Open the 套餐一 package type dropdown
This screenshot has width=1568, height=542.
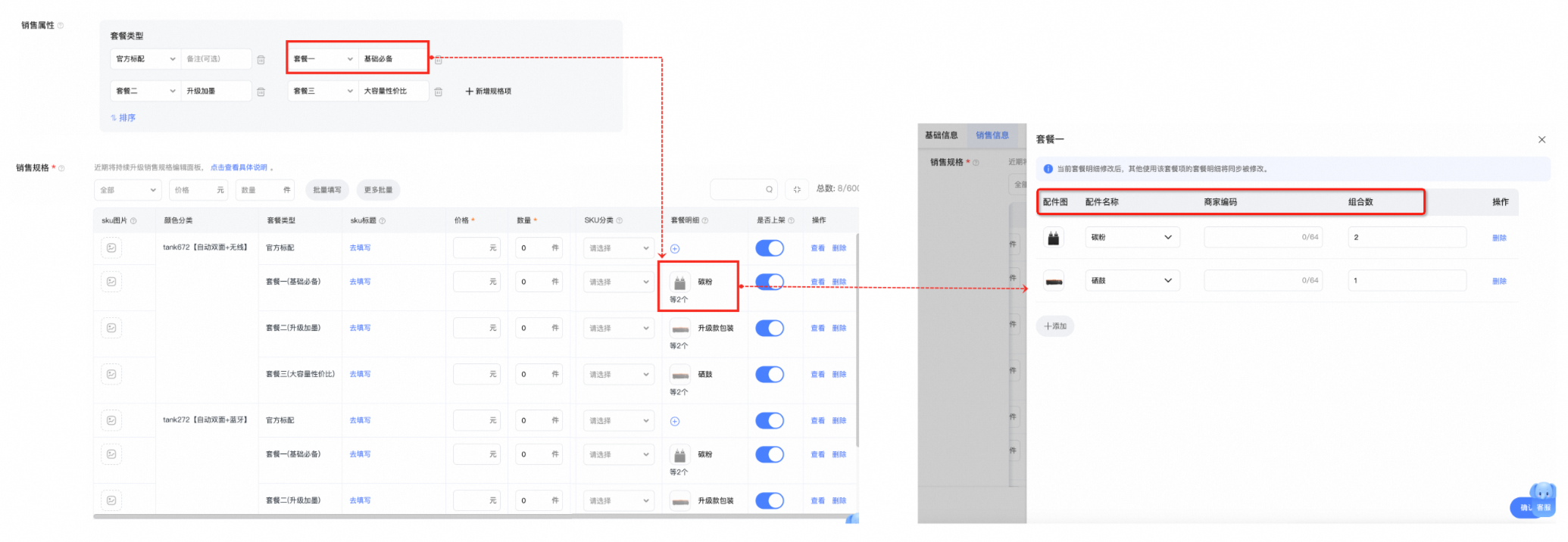323,59
